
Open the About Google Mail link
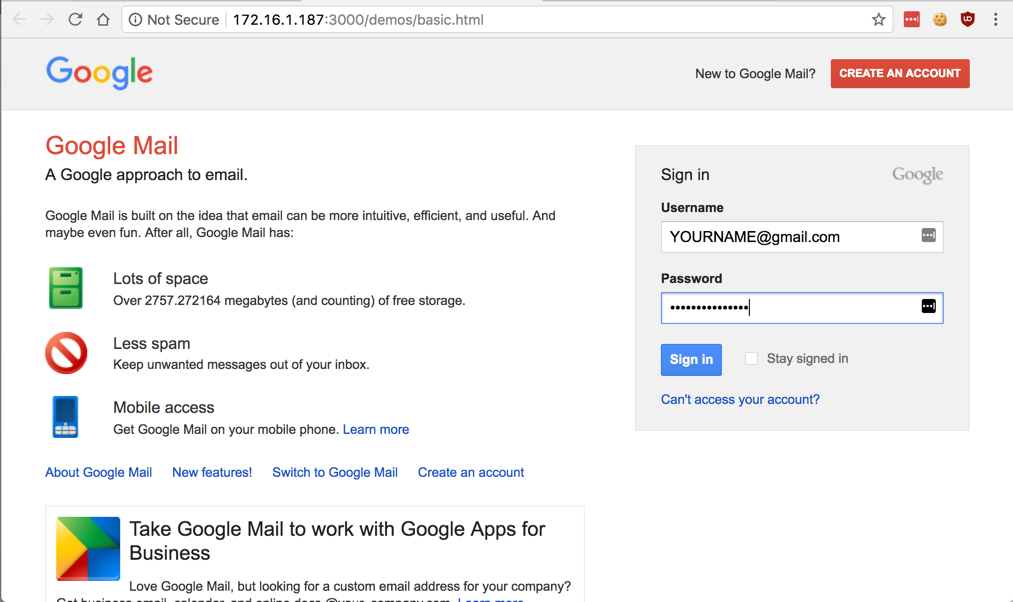[98, 472]
